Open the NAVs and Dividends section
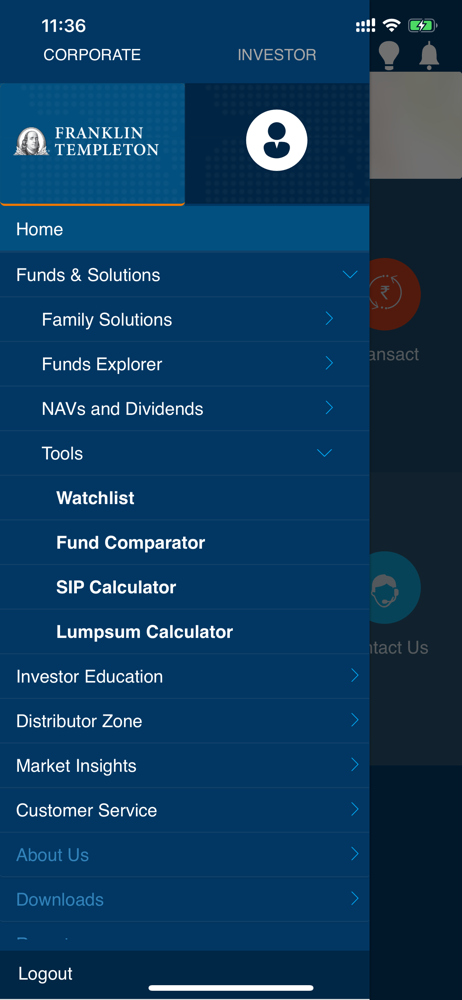462x1000 pixels. tap(184, 409)
